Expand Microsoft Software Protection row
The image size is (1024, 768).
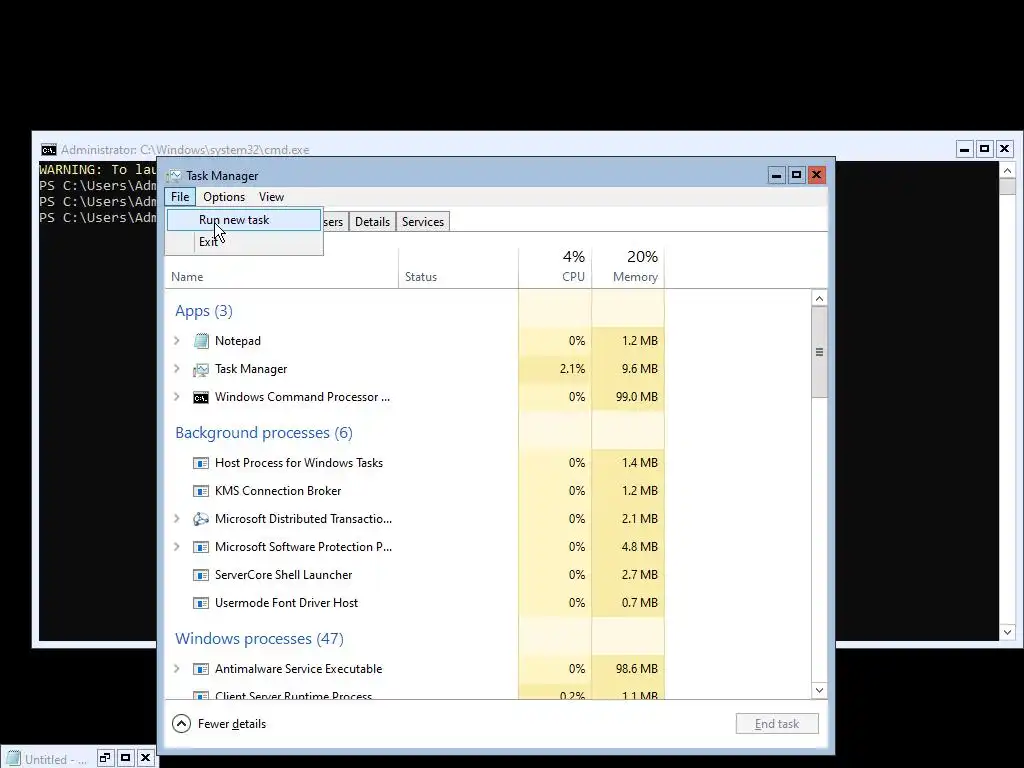tap(177, 547)
